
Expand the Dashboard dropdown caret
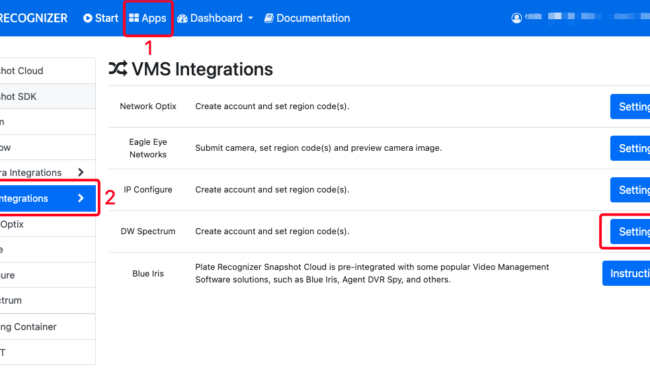pos(250,18)
